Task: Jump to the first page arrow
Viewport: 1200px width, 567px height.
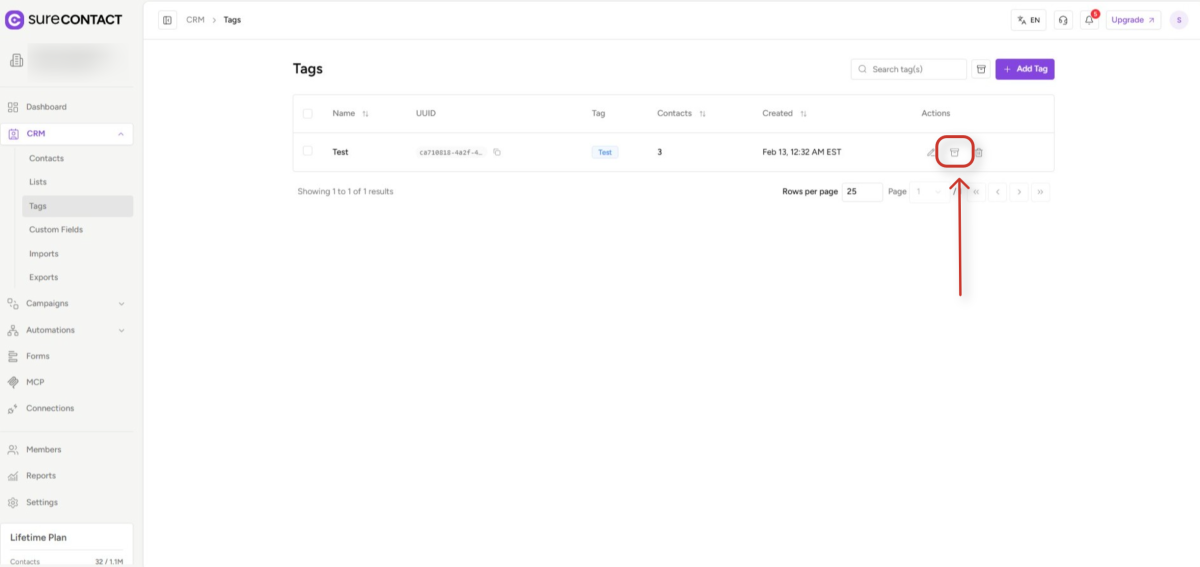Action: click(x=976, y=191)
